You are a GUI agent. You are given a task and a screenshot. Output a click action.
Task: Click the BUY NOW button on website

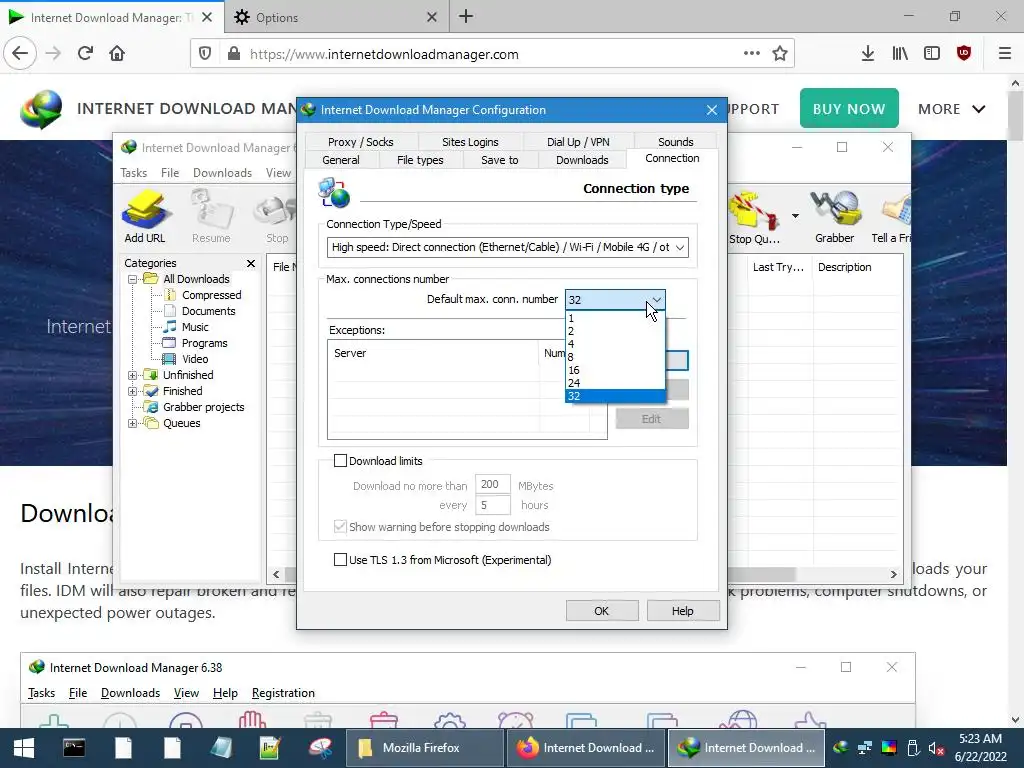pos(849,109)
